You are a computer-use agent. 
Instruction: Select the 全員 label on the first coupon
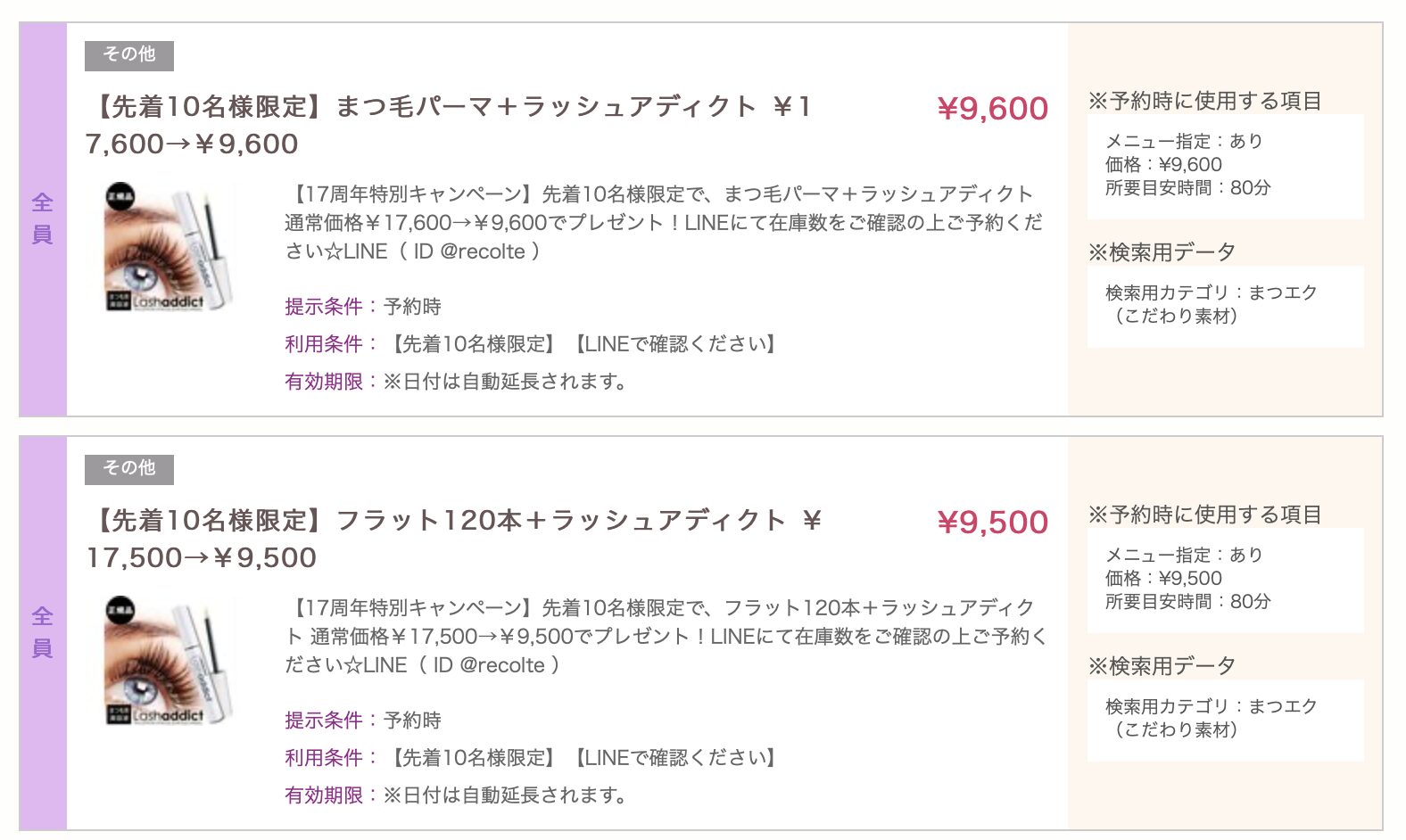[x=43, y=219]
